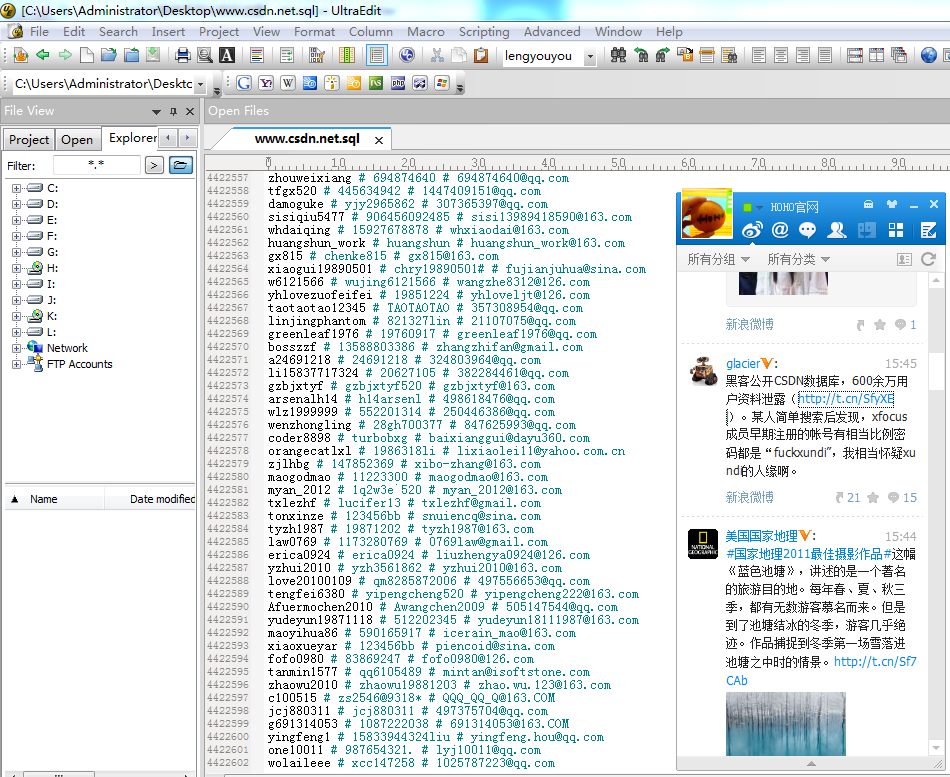The image size is (950, 777).
Task: Open Print Preview magnifier icon
Action: point(205,56)
